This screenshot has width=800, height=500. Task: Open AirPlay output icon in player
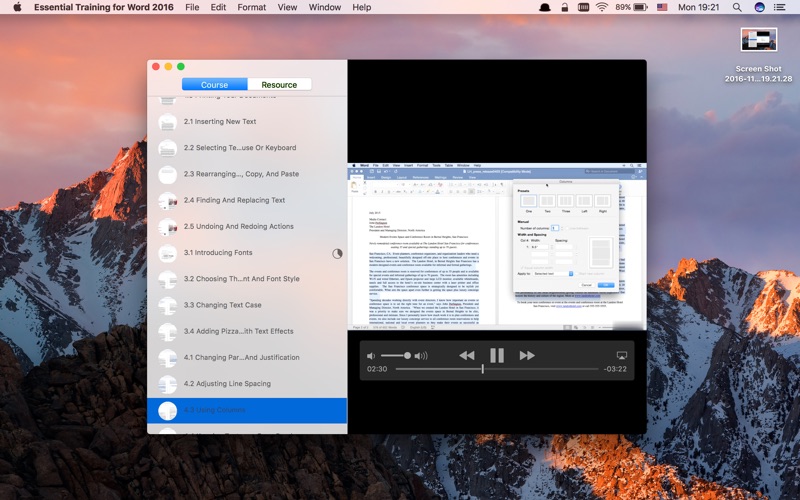621,356
